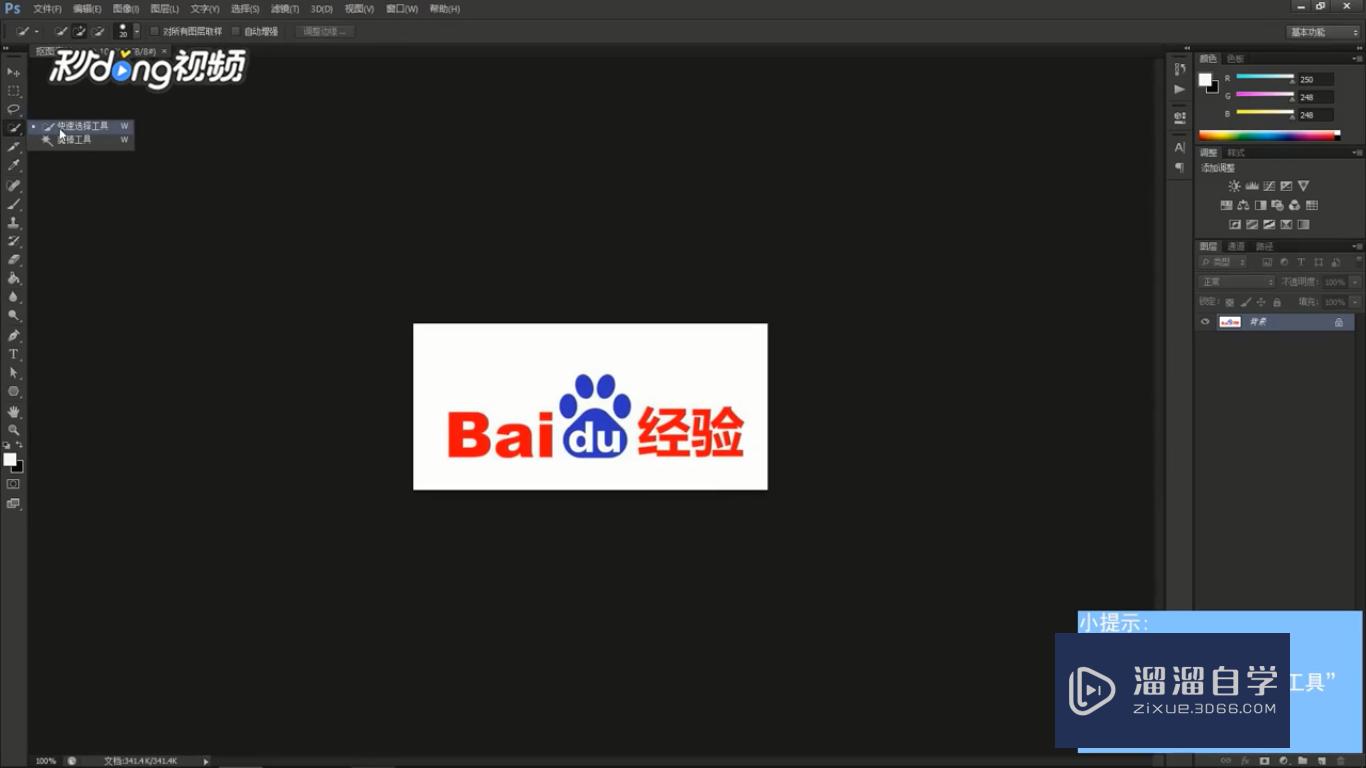1366x768 pixels.
Task: Open the History panel icon
Action: pos(1180,69)
